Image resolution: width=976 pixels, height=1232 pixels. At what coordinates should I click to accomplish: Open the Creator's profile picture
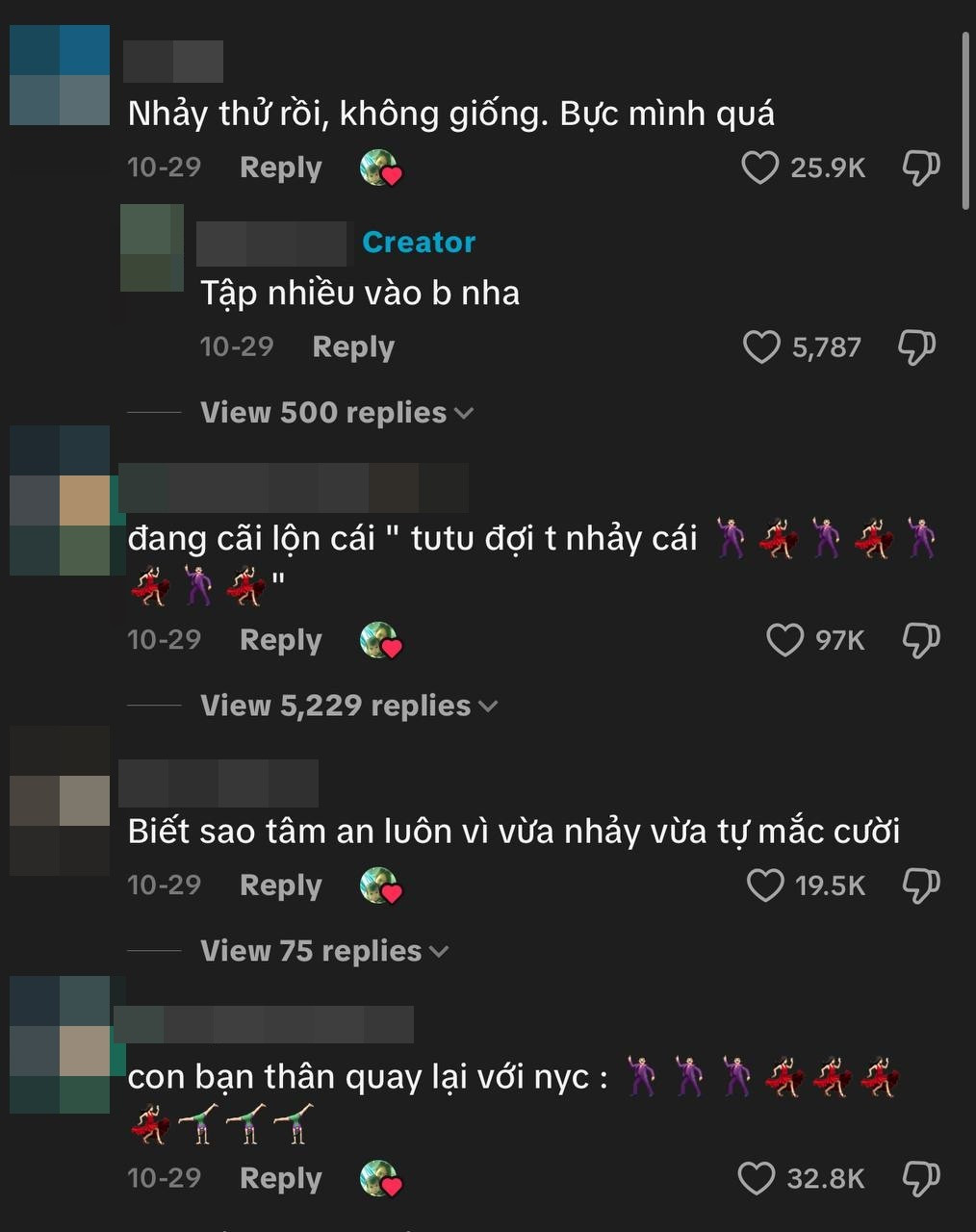click(x=152, y=247)
